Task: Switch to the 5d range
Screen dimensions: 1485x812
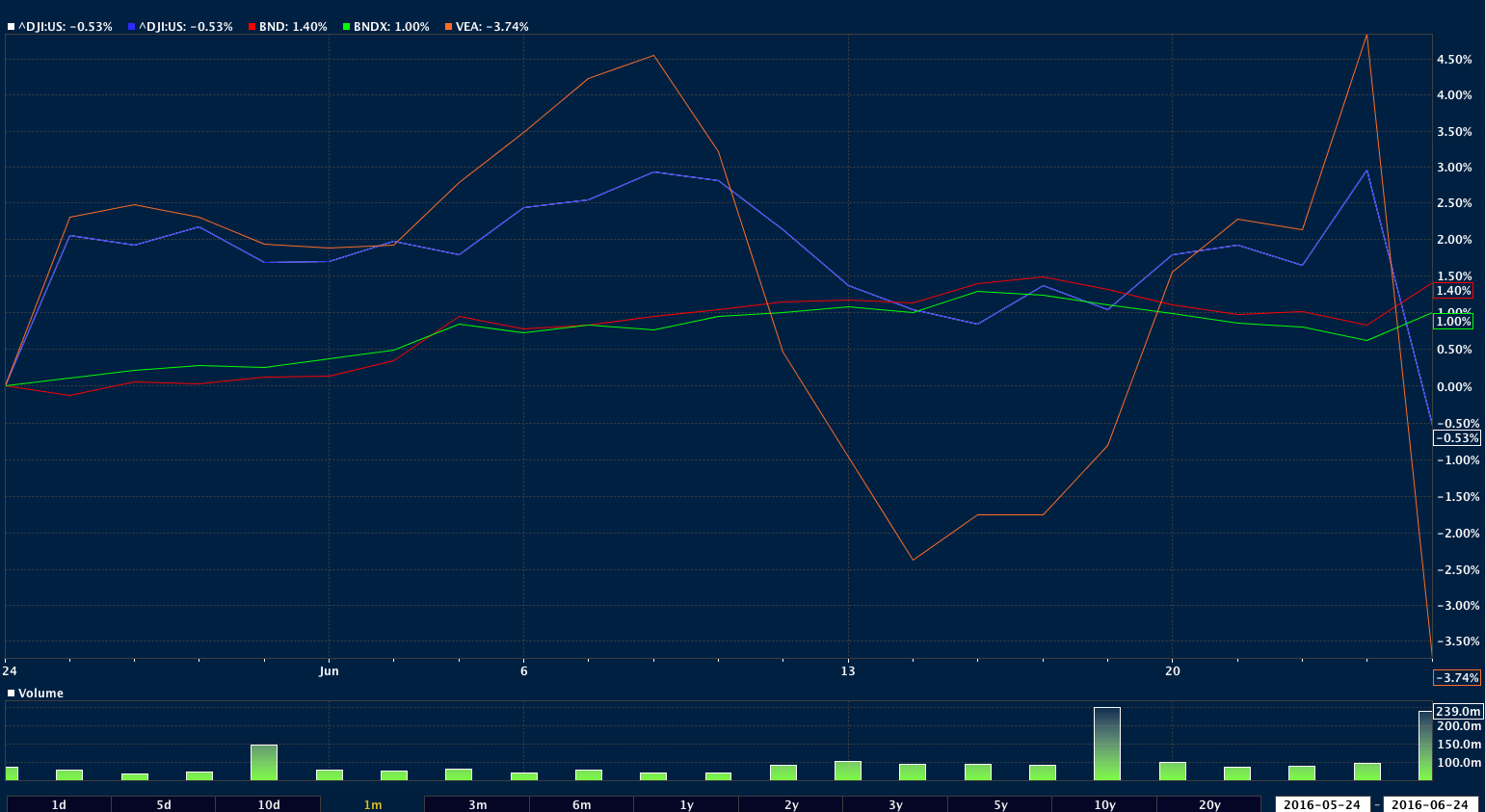Action: [x=164, y=804]
